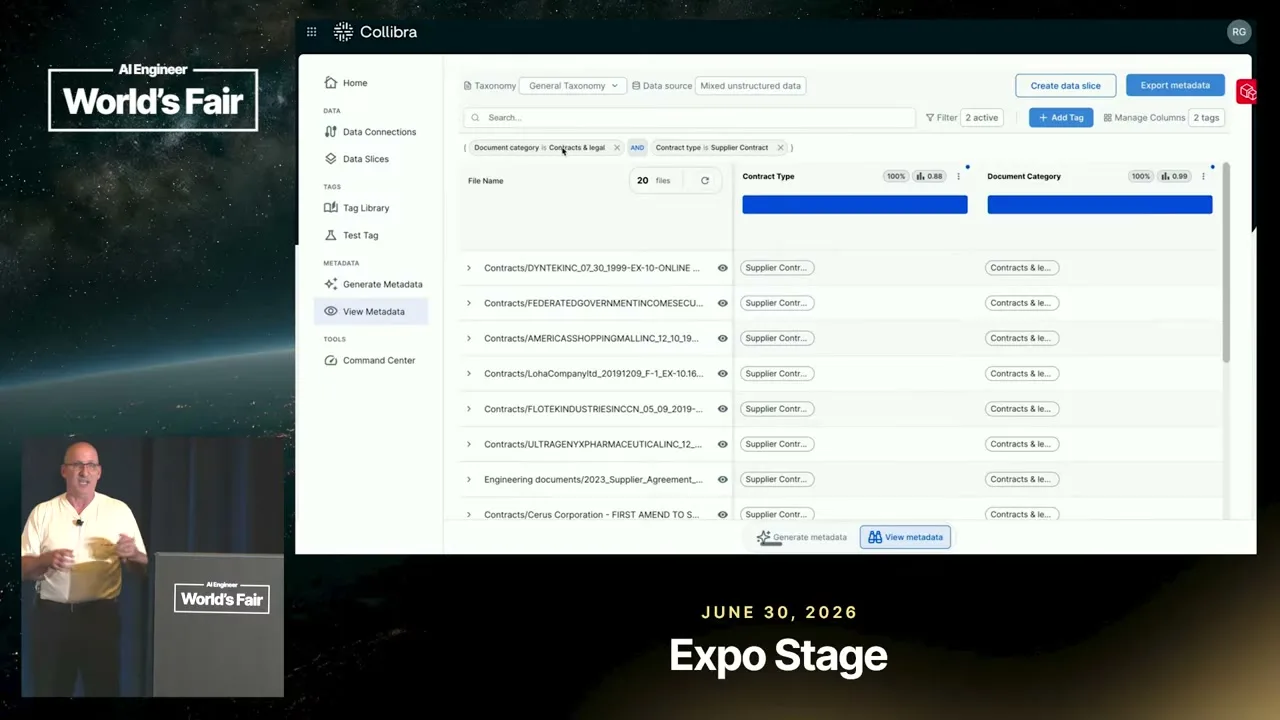The width and height of the screenshot is (1280, 720).
Task: Preview the DYNTEKINC contract via eye icon
Action: (x=722, y=268)
